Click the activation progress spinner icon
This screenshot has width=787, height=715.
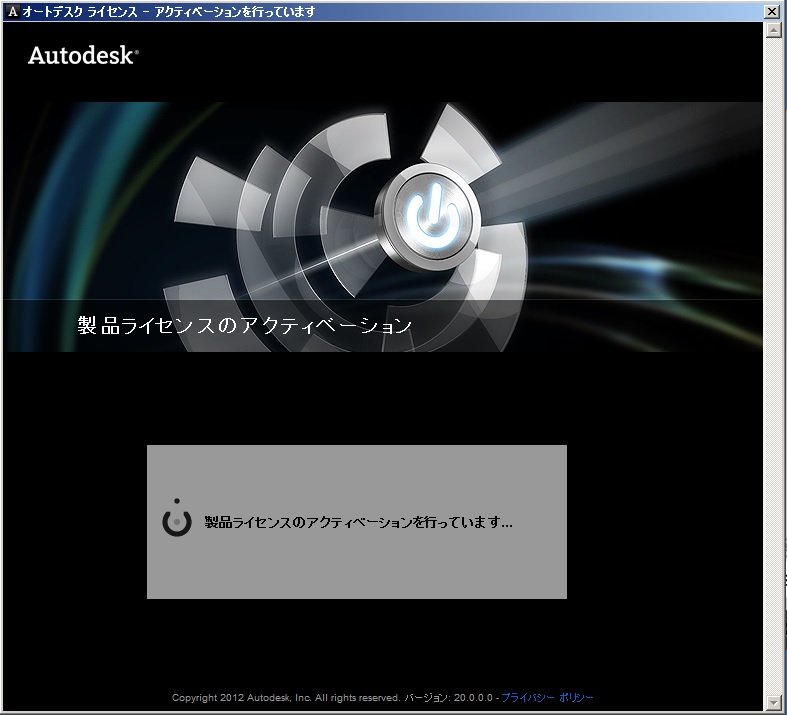click(177, 518)
